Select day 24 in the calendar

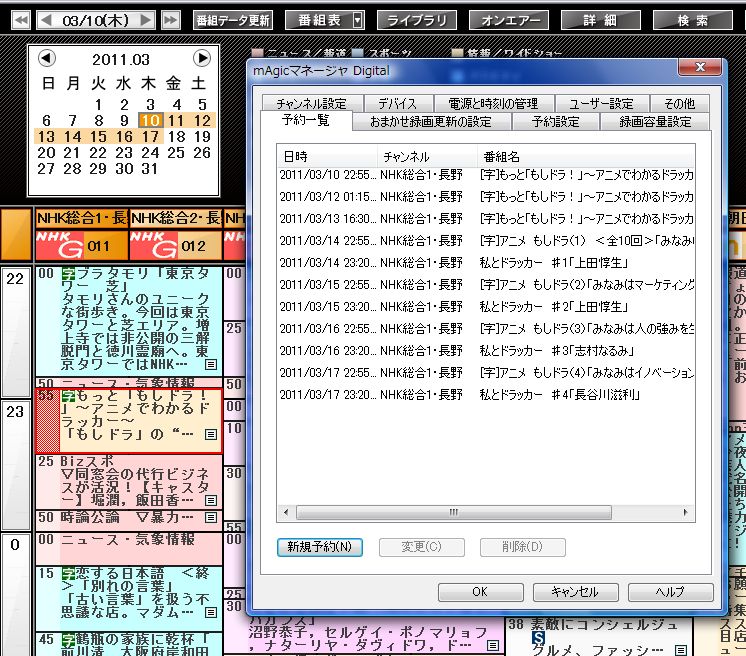coord(150,153)
